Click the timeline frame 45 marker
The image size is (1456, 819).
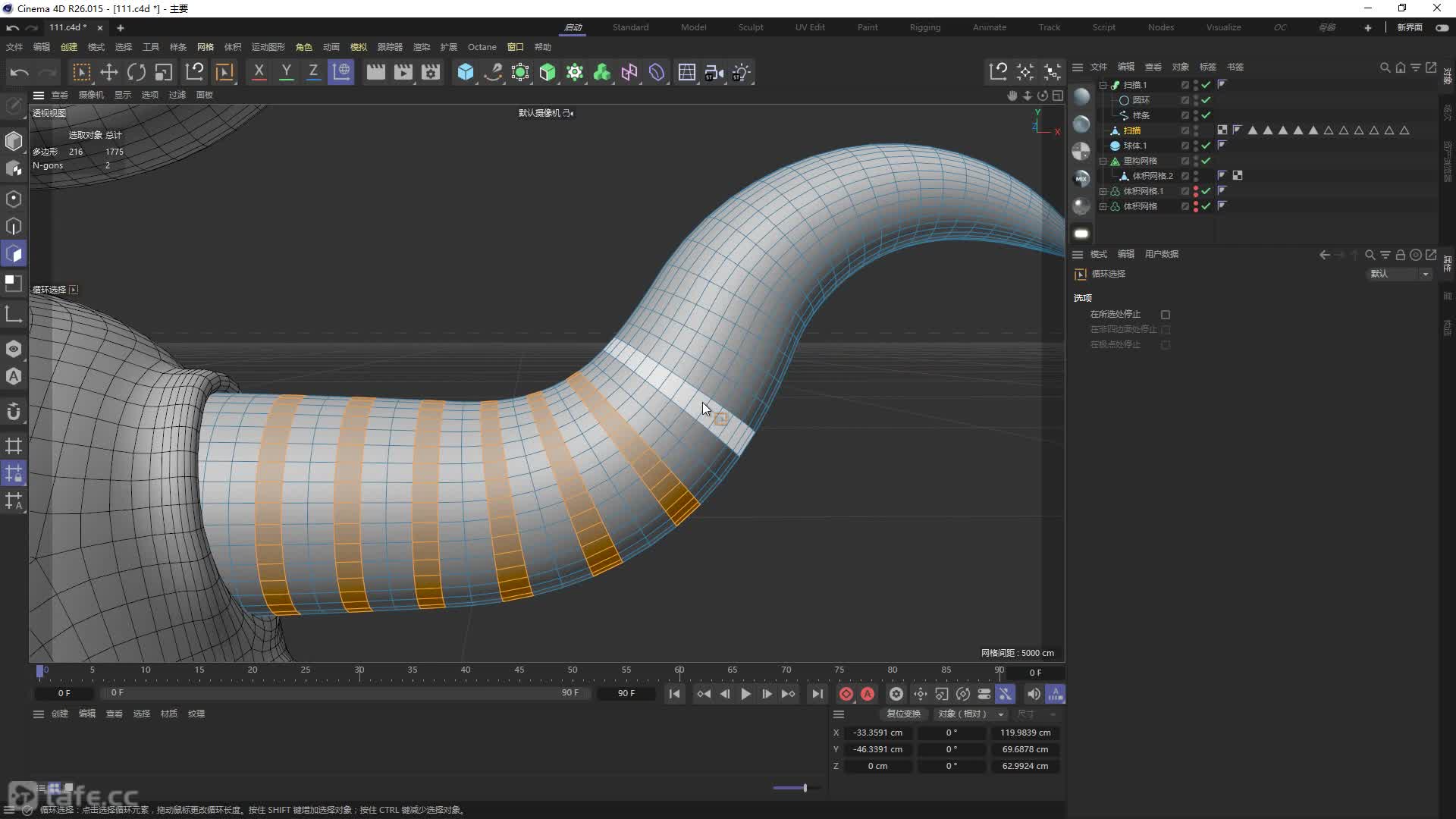(x=519, y=670)
